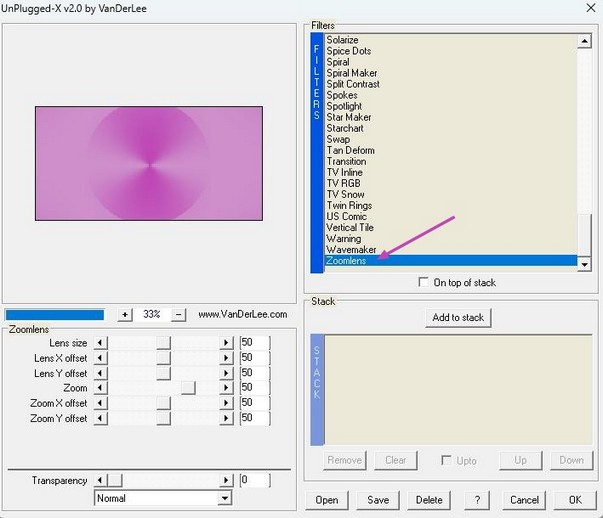The image size is (603, 518).
Task: Increase Lens size with right arrow
Action: pyautogui.click(x=227, y=343)
